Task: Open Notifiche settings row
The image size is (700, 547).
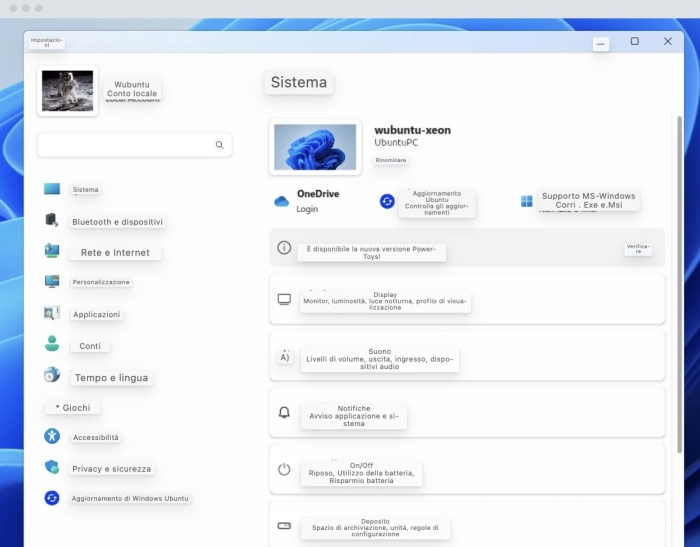Action: coord(467,413)
